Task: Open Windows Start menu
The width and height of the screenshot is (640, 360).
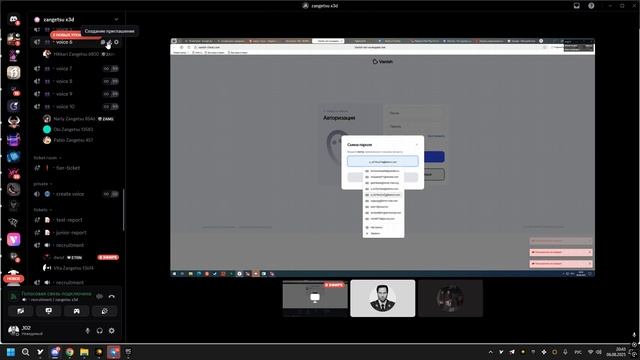Action: [x=11, y=352]
